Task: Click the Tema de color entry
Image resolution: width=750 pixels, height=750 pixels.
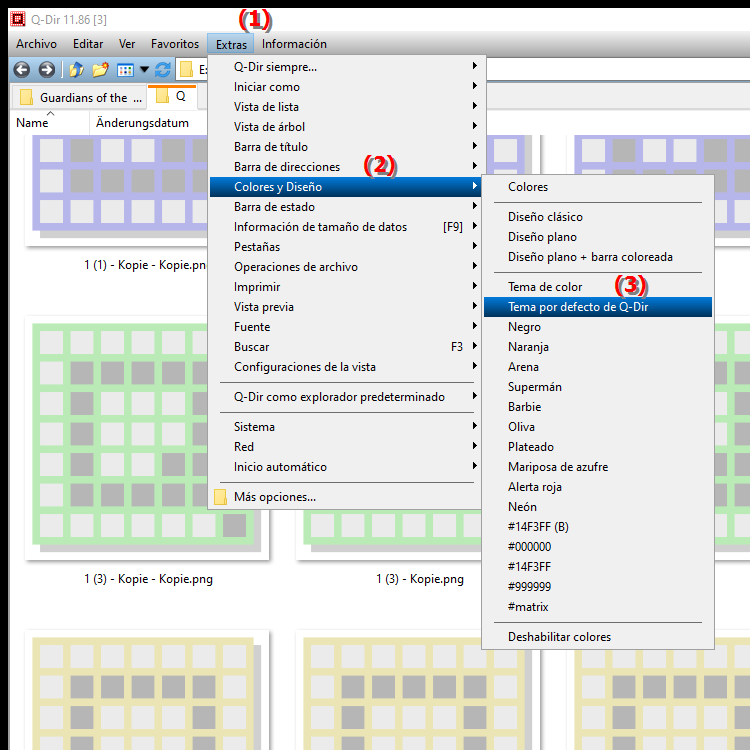Action: click(598, 287)
